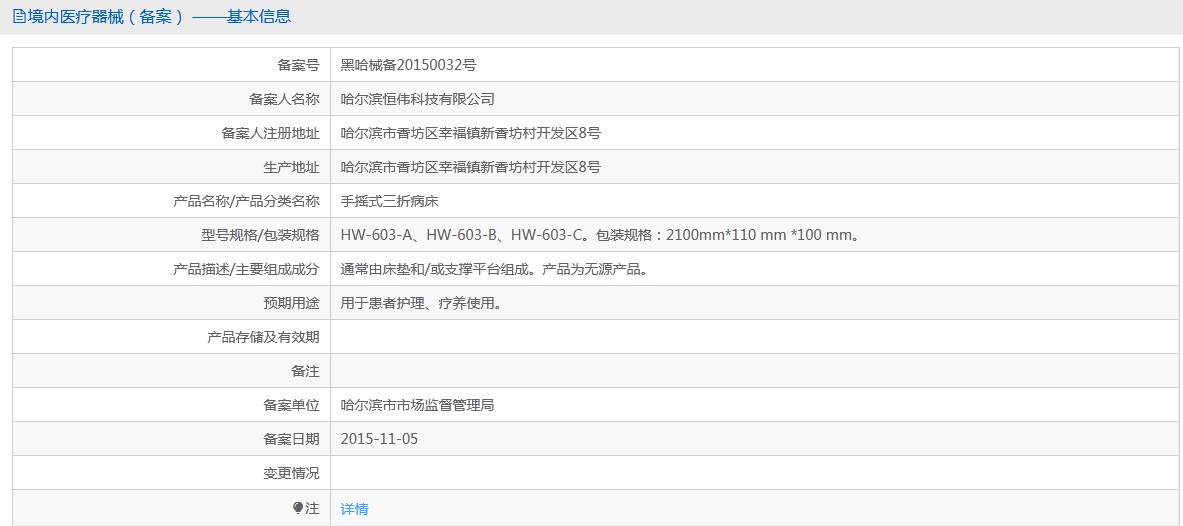Viewport: 1183px width, 526px height.
Task: Click the address in the 生产地址 row
Action: 471,167
